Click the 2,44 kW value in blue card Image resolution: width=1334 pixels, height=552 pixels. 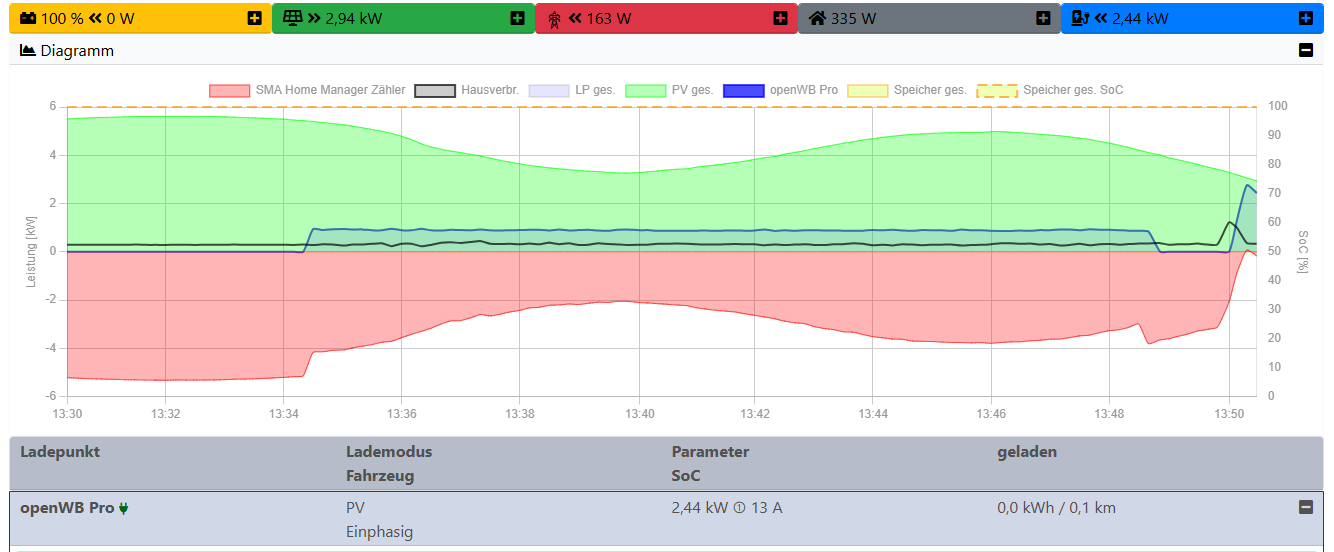(x=1140, y=18)
